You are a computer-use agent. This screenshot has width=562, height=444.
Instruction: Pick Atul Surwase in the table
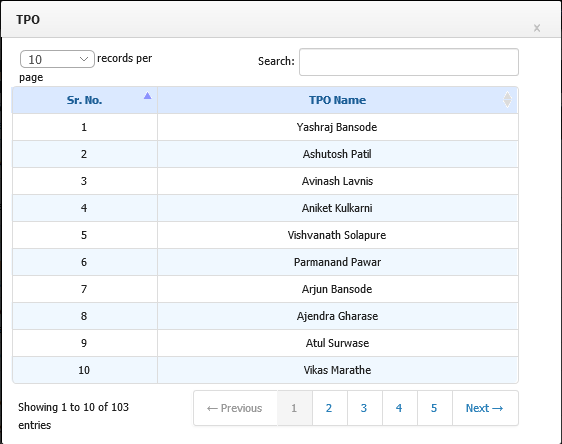pyautogui.click(x=265, y=343)
